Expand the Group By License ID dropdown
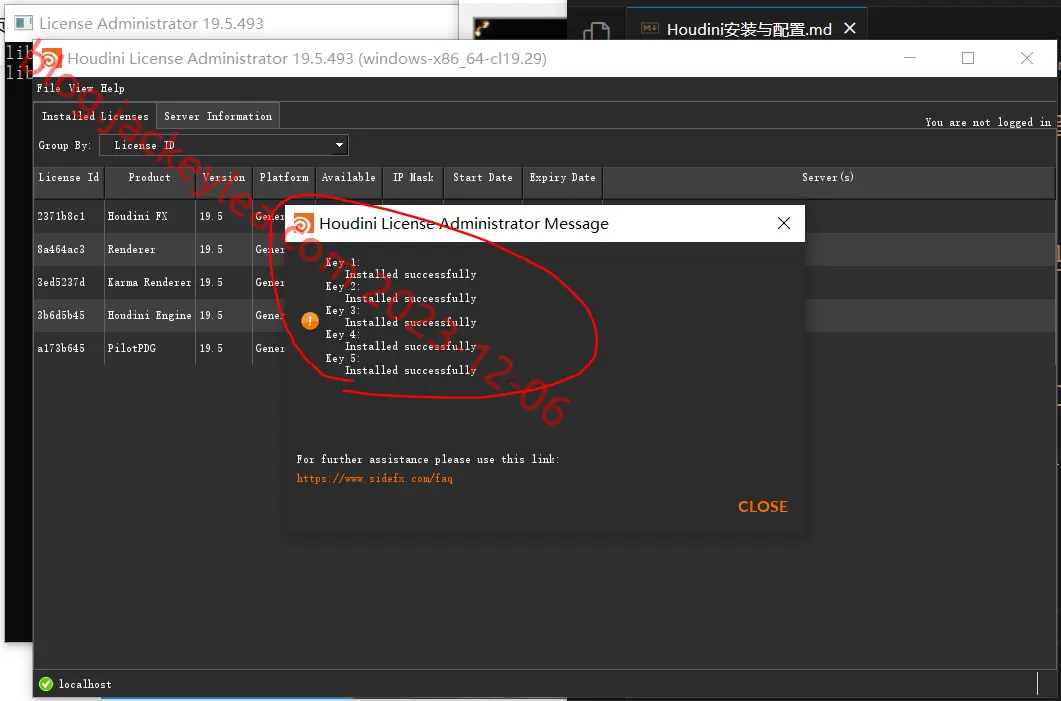The width and height of the screenshot is (1061, 701). click(x=224, y=145)
